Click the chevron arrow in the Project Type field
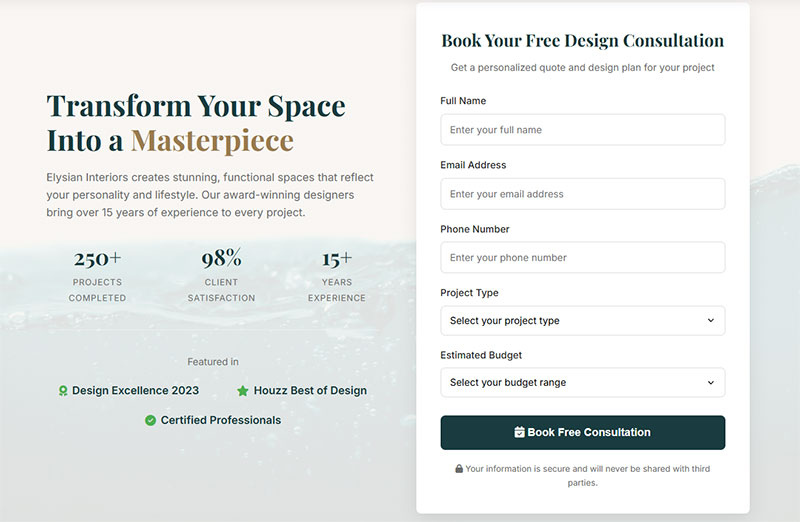The height and width of the screenshot is (522, 800). 711,321
